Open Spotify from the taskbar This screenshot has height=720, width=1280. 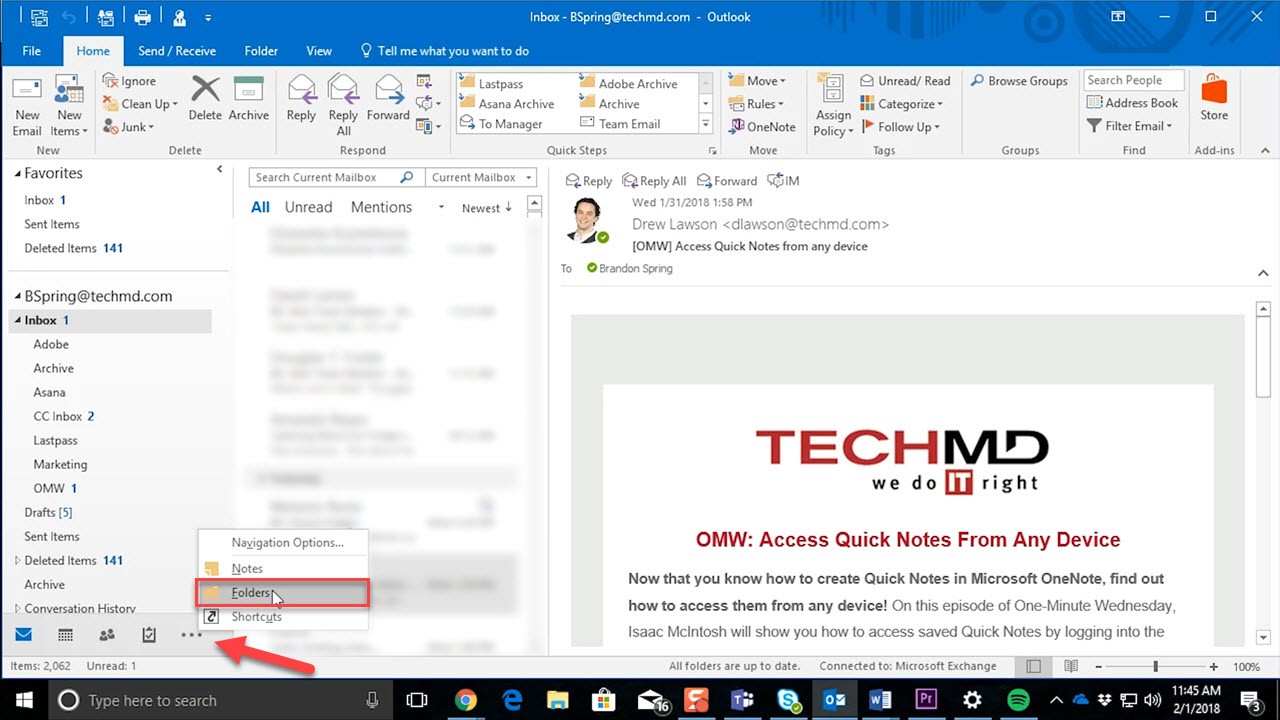(1018, 700)
